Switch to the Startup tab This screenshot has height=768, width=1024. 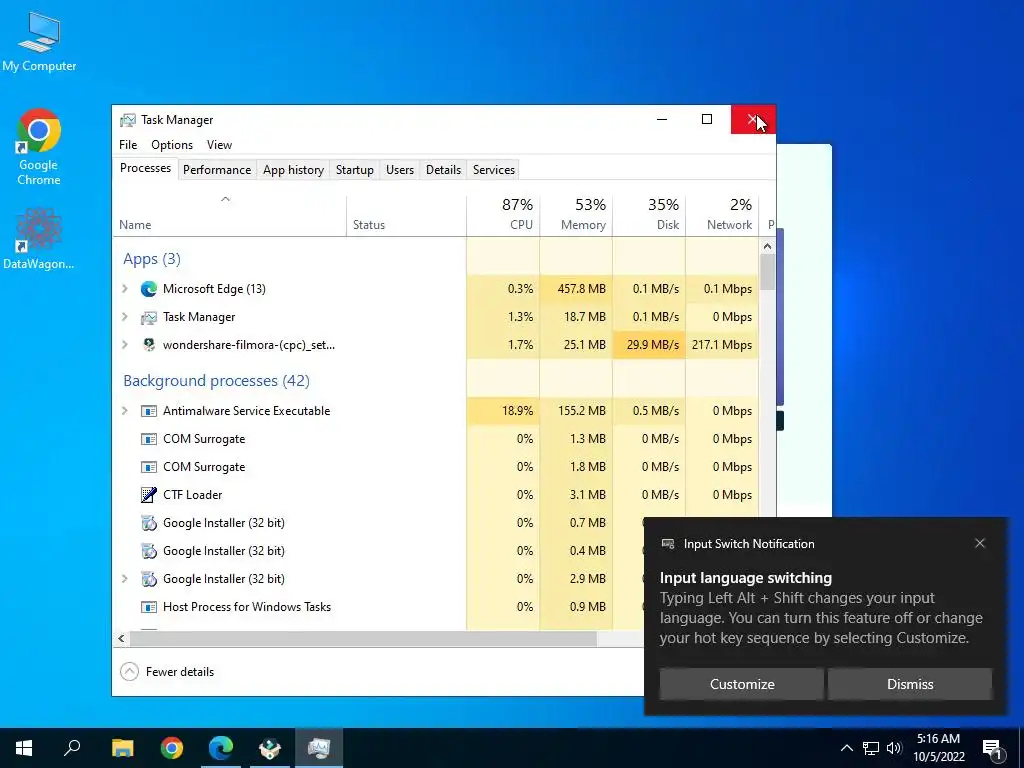355,170
